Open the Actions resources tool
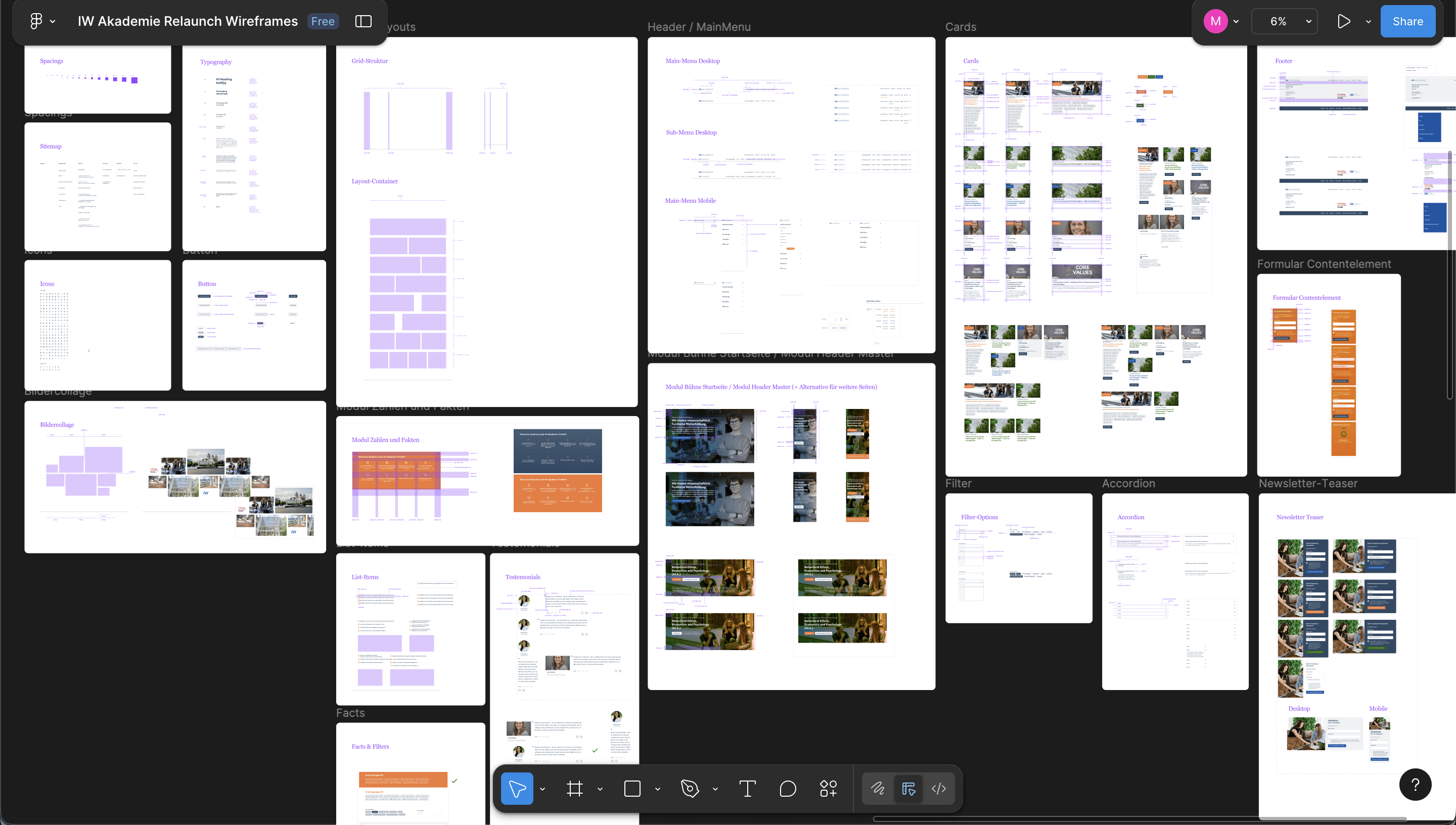Screen dimensions: 1456x825 [828, 788]
